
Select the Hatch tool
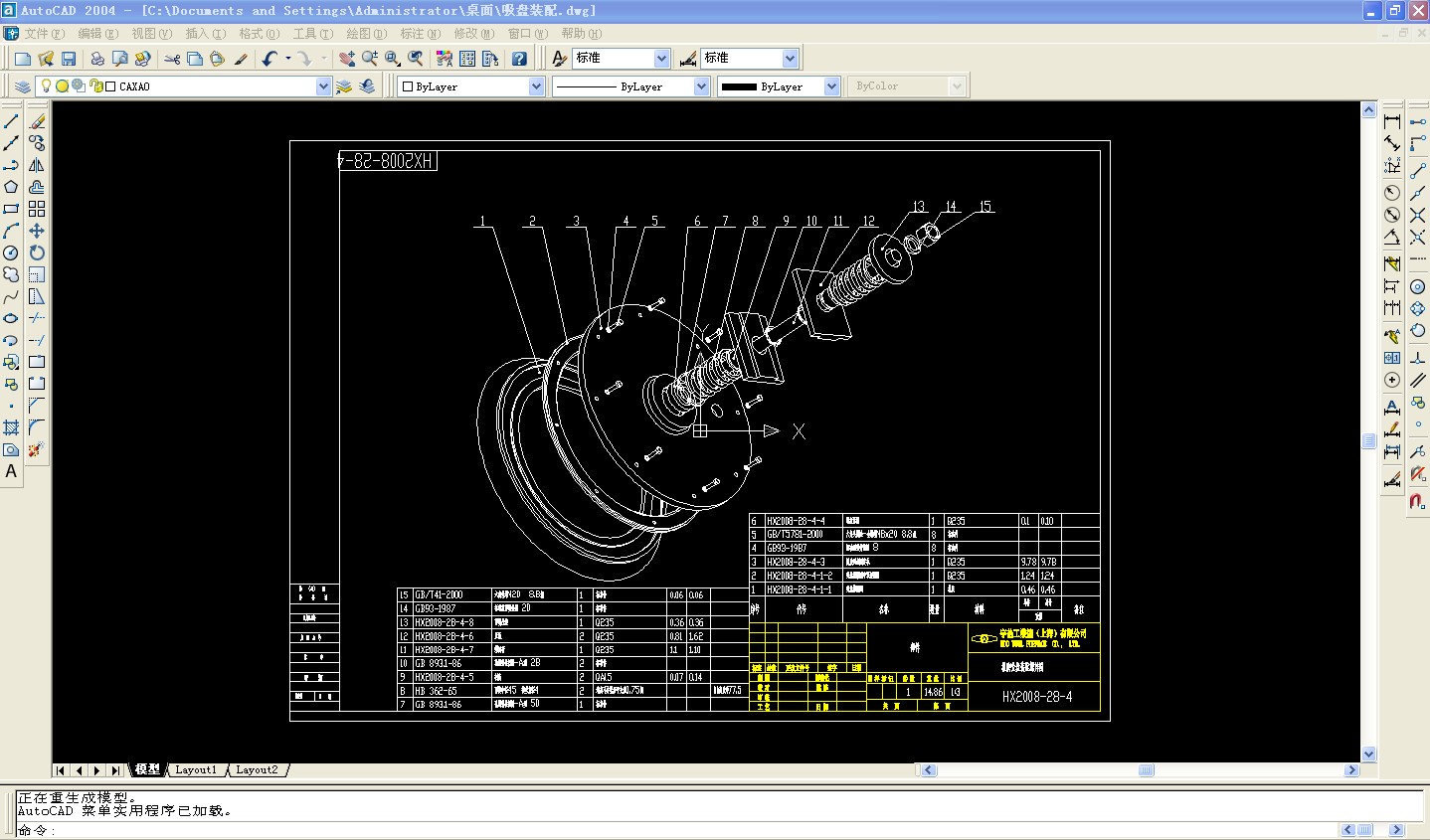11,427
